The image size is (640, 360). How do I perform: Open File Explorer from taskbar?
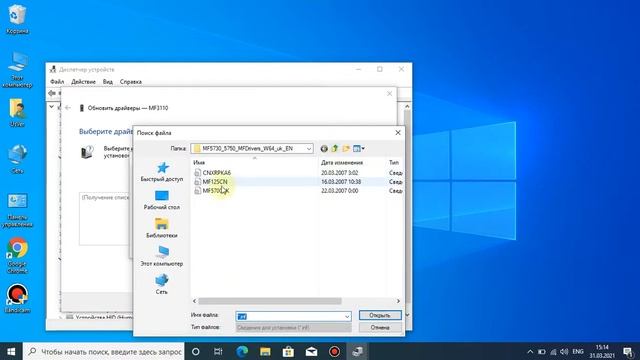pos(265,351)
